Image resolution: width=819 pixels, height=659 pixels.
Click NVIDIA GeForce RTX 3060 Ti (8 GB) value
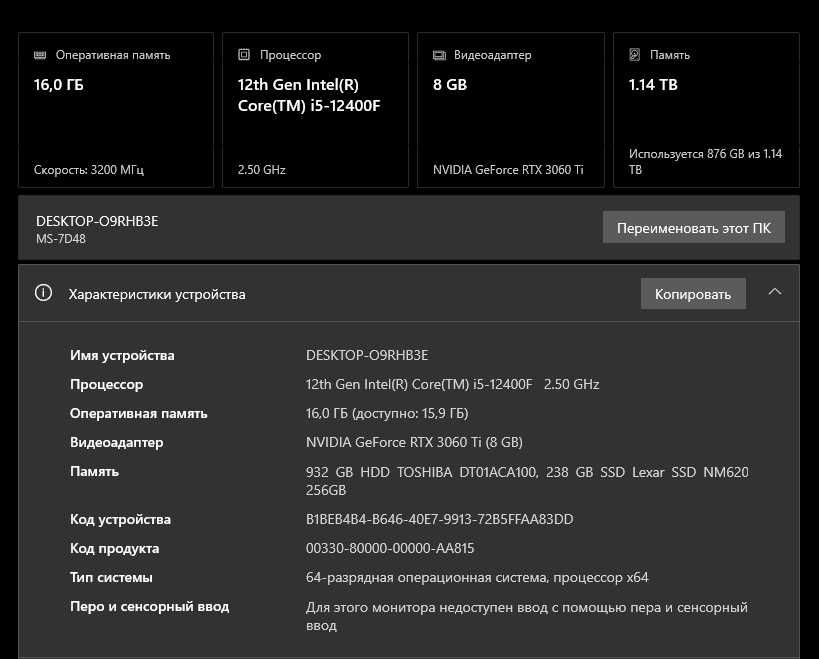(x=414, y=442)
